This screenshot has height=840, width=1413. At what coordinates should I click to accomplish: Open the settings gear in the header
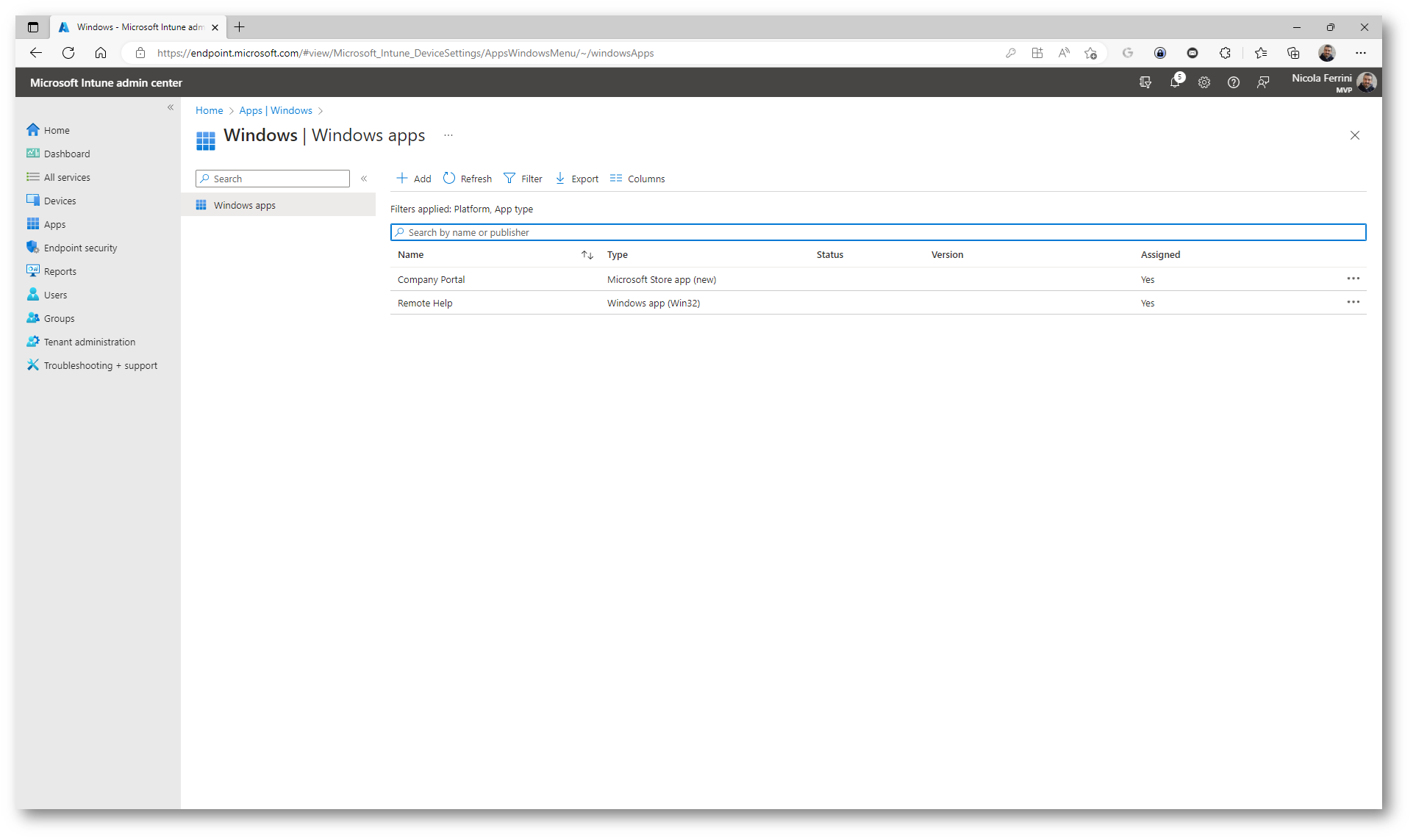(1203, 82)
